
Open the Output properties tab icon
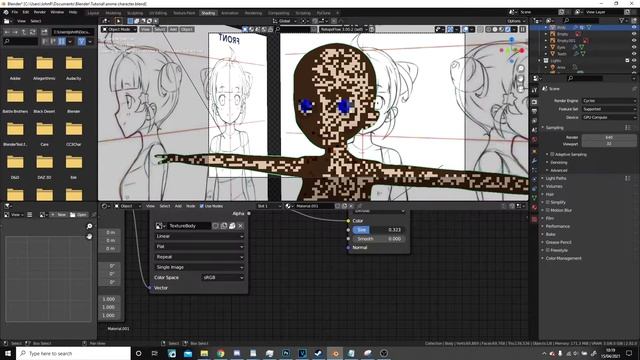534,111
